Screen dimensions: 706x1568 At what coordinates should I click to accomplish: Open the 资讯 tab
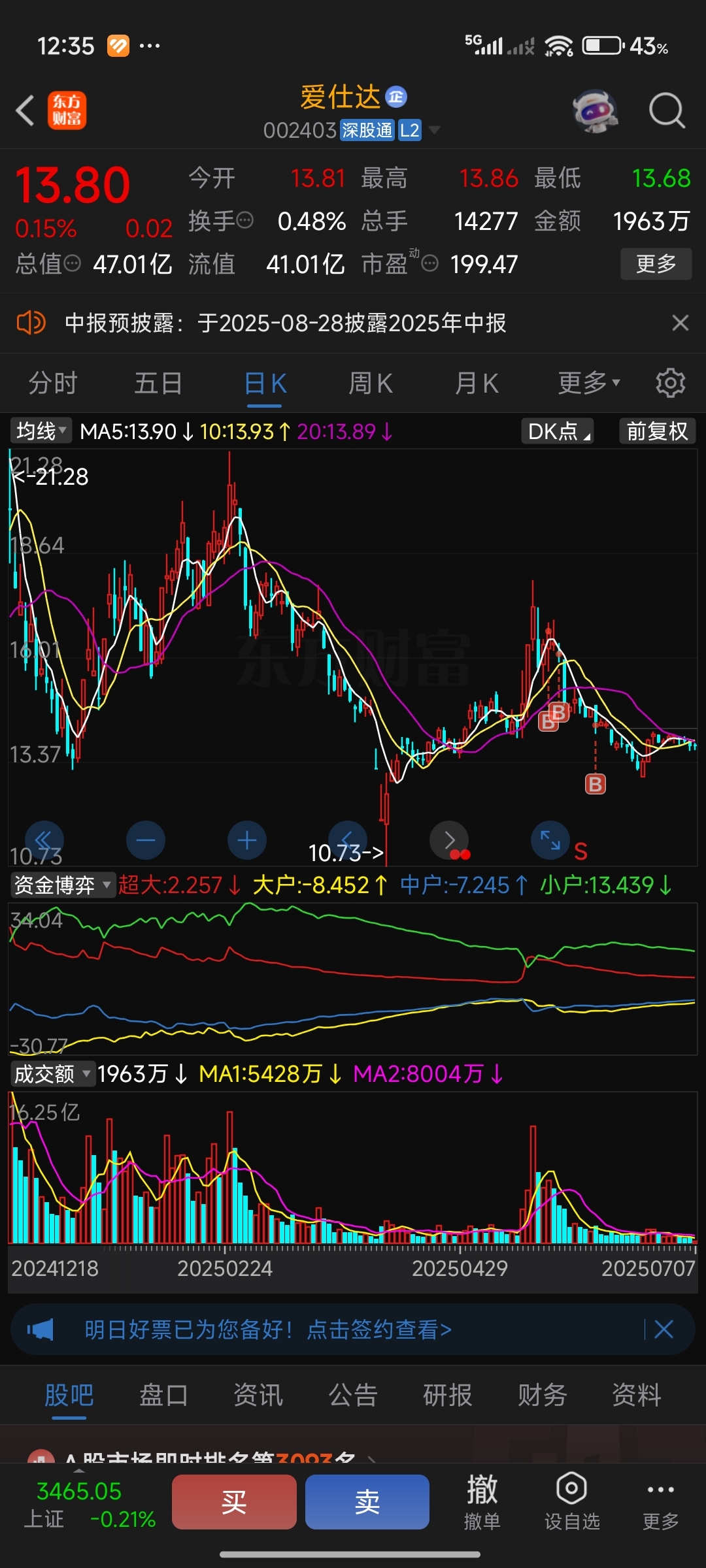coord(258,1395)
